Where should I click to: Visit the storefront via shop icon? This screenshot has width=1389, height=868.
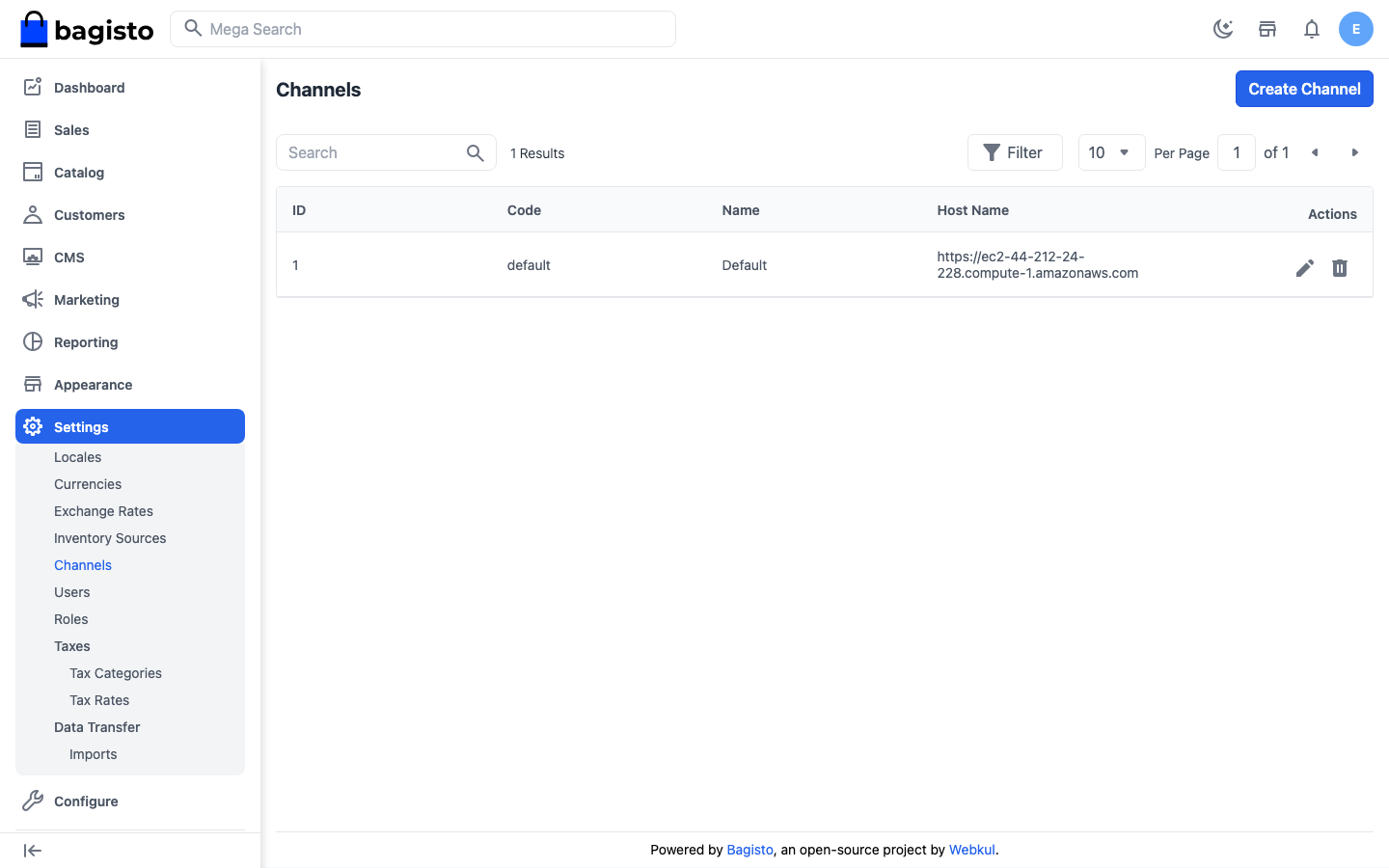point(1267,29)
